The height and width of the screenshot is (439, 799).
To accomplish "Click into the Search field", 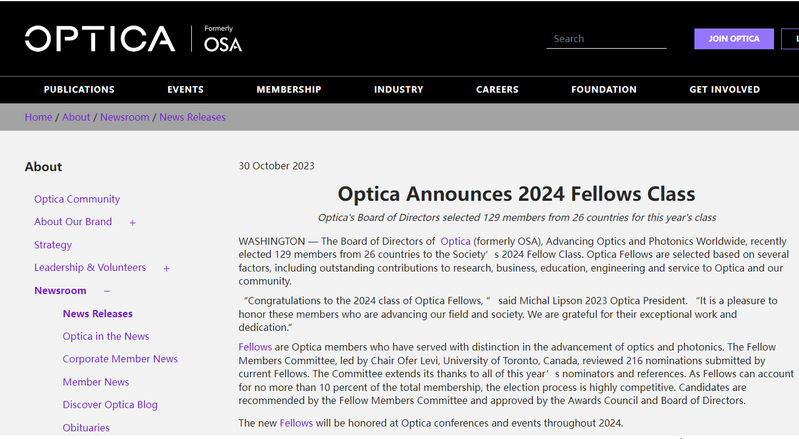I will (605, 39).
